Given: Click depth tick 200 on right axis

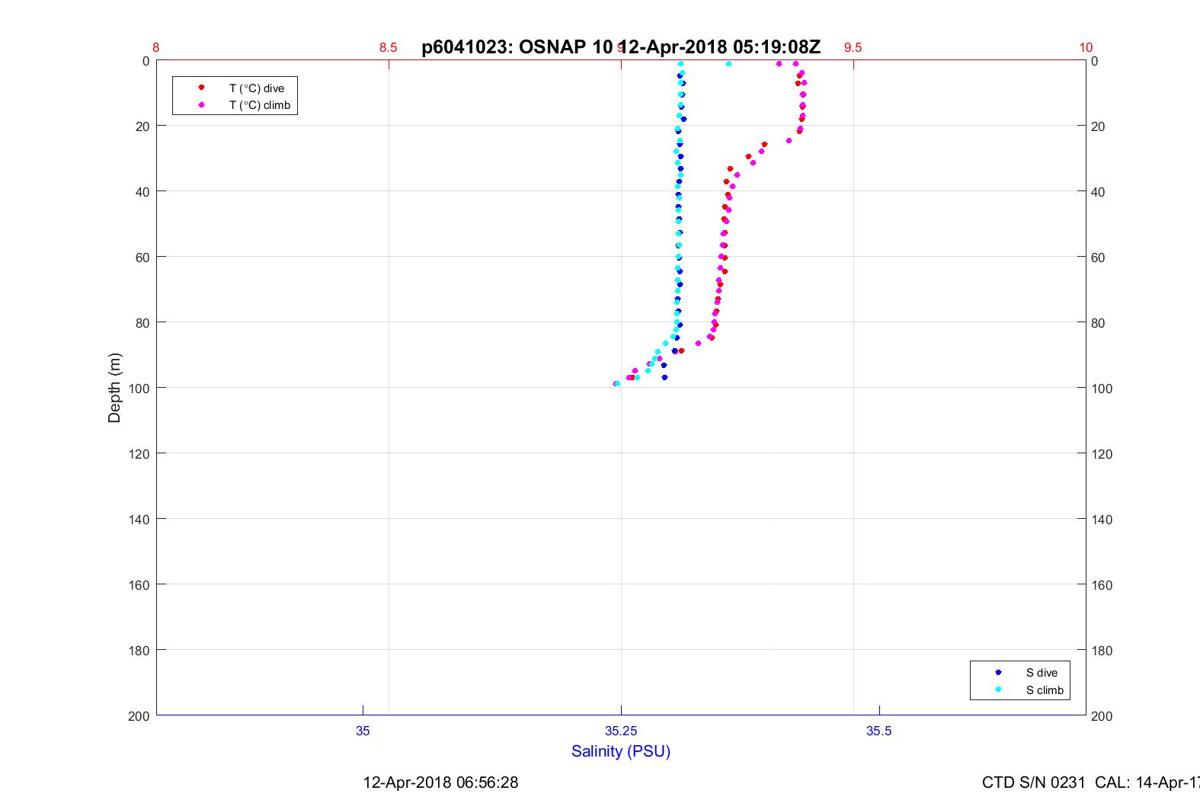Looking at the screenshot, I should pos(1102,716).
